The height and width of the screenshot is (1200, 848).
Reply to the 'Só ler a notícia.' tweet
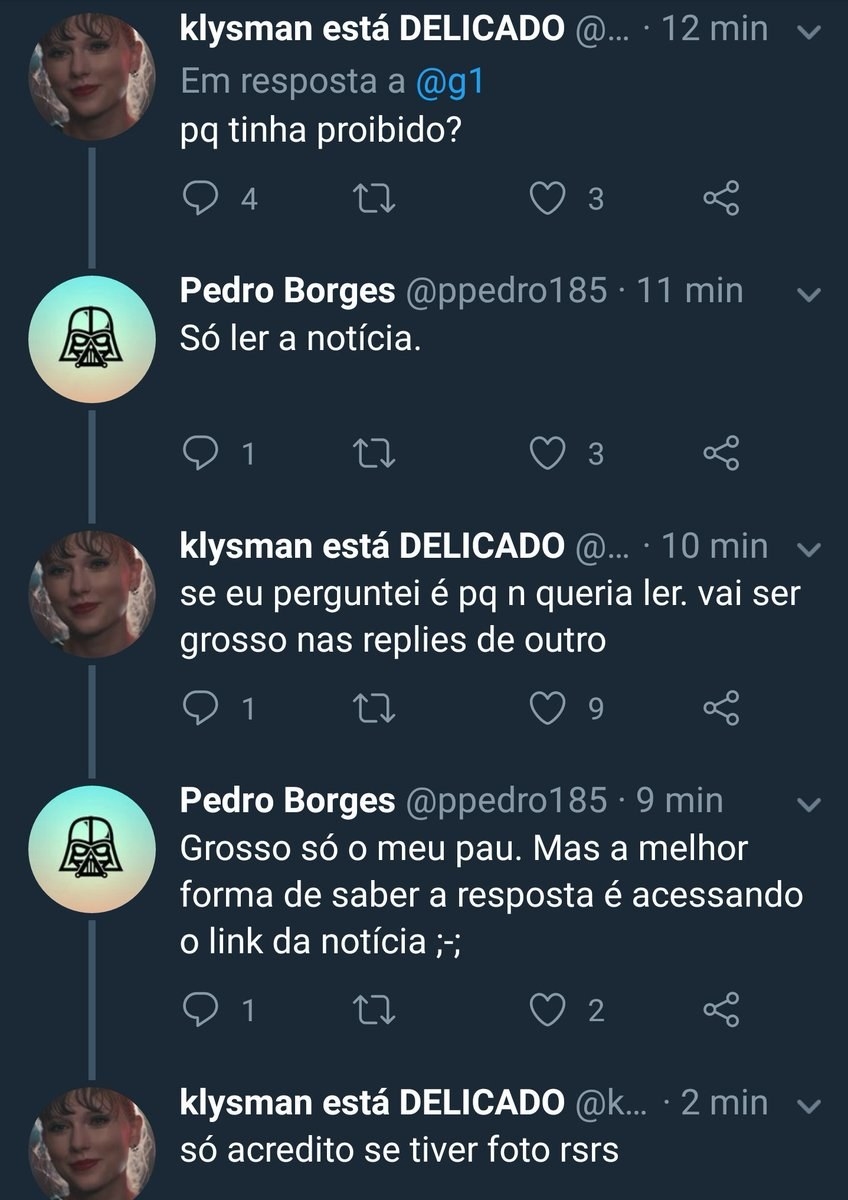(204, 454)
